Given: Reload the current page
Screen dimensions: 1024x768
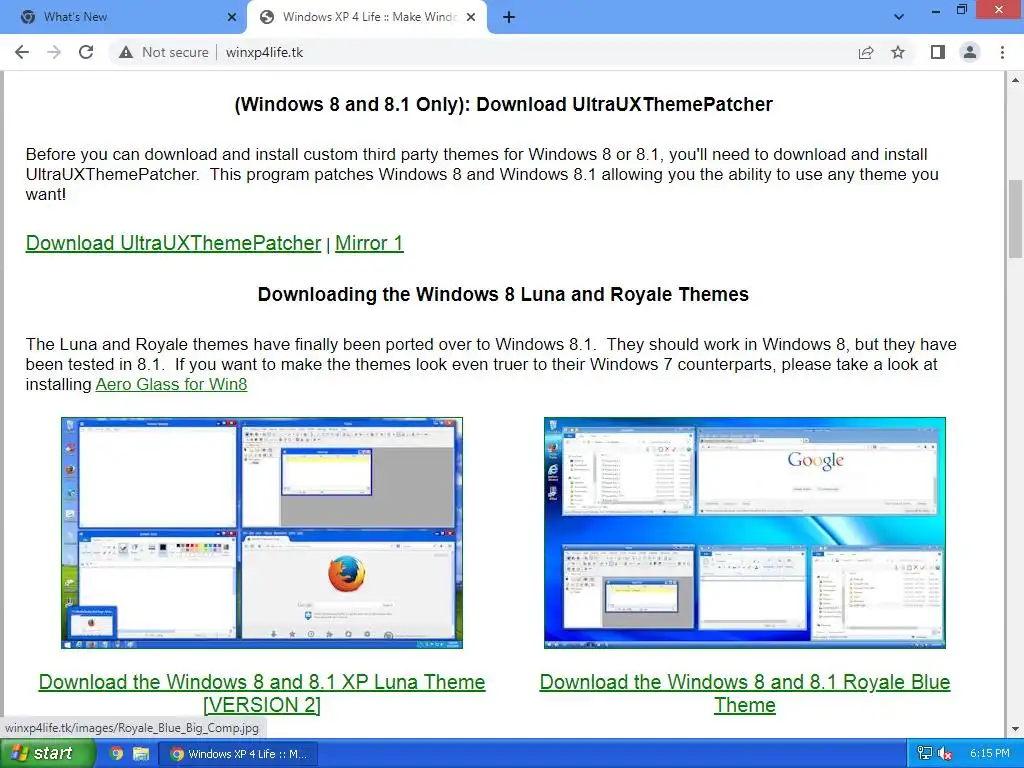Looking at the screenshot, I should tap(86, 52).
